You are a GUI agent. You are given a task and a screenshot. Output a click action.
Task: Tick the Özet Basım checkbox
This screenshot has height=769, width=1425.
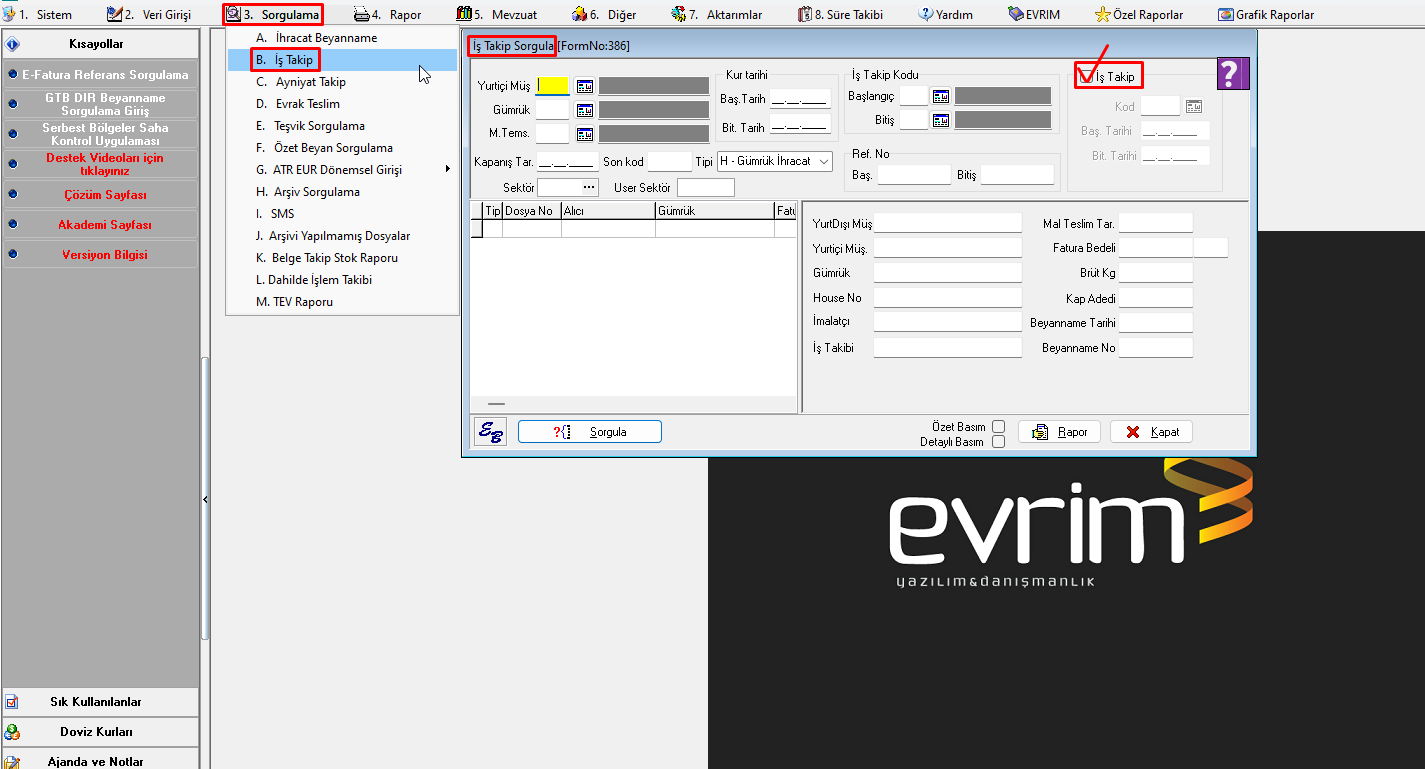(x=998, y=427)
